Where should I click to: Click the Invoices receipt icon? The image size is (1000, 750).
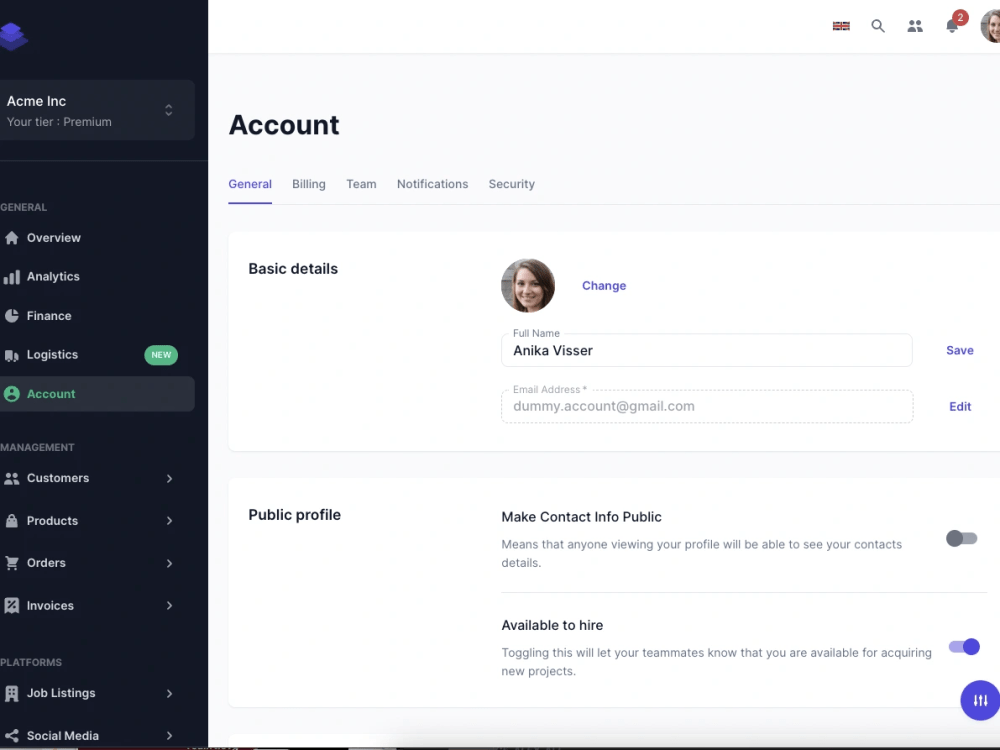[x=11, y=606]
